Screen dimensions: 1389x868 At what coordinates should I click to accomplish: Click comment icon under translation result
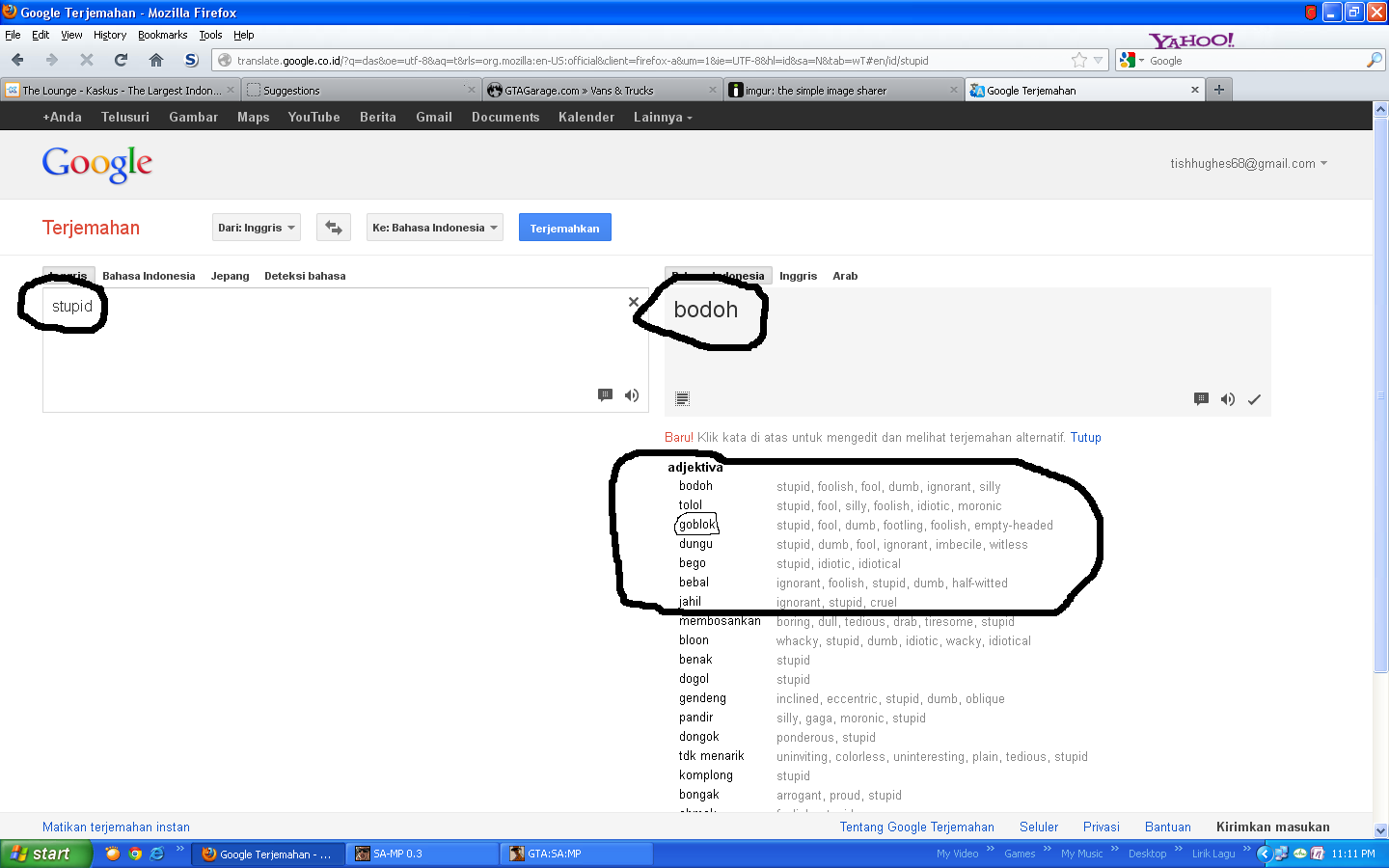1201,399
